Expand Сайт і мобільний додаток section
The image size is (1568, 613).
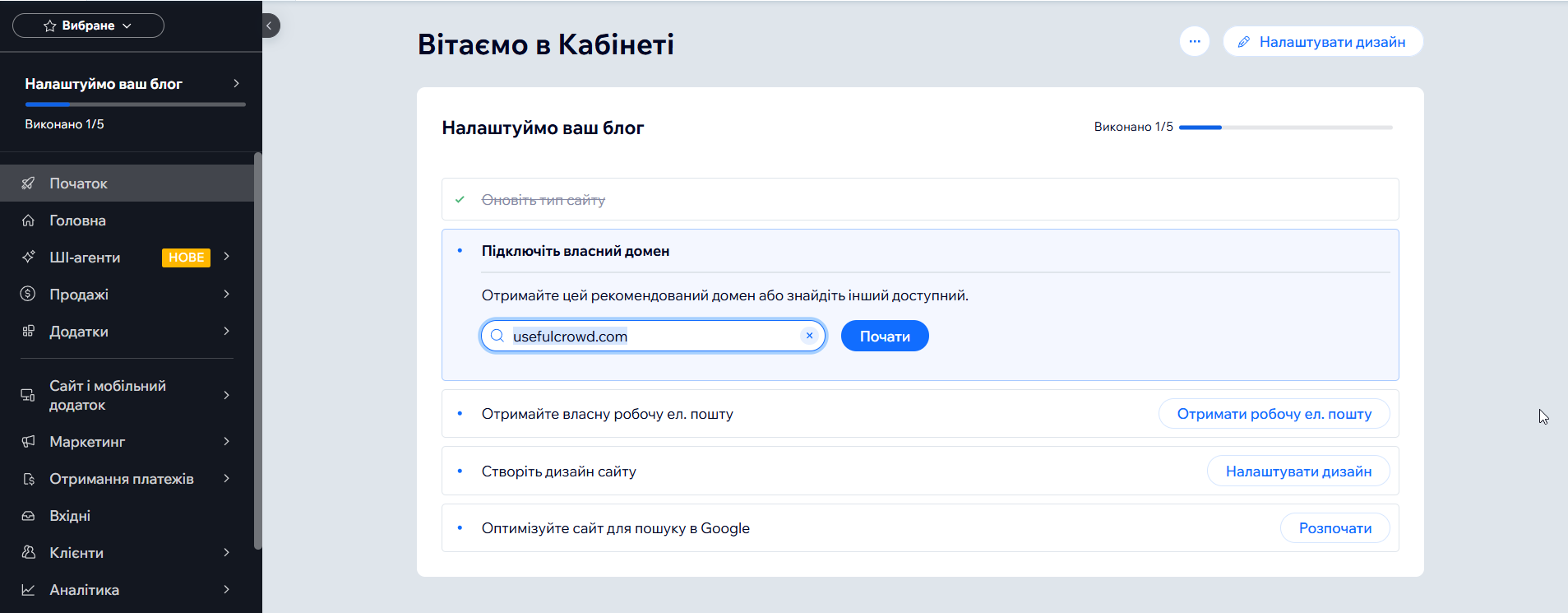pos(226,395)
